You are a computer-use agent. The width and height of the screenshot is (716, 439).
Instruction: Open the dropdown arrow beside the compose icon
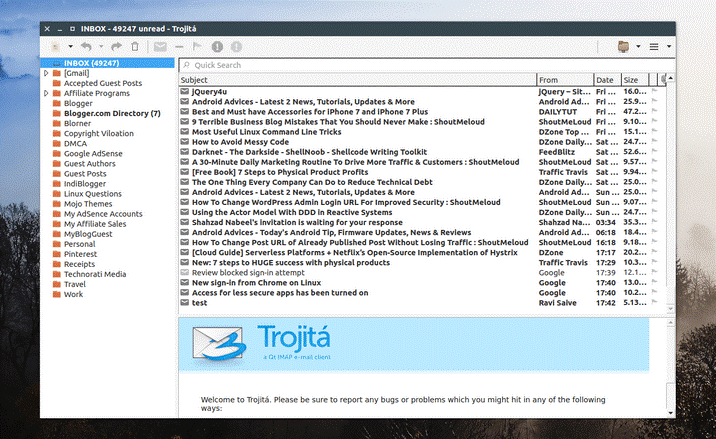70,47
